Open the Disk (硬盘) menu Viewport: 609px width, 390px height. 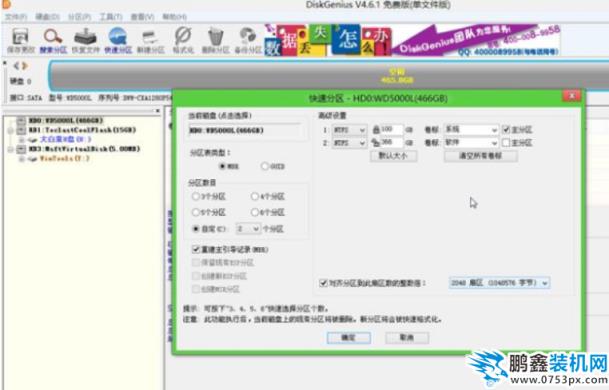pos(47,17)
